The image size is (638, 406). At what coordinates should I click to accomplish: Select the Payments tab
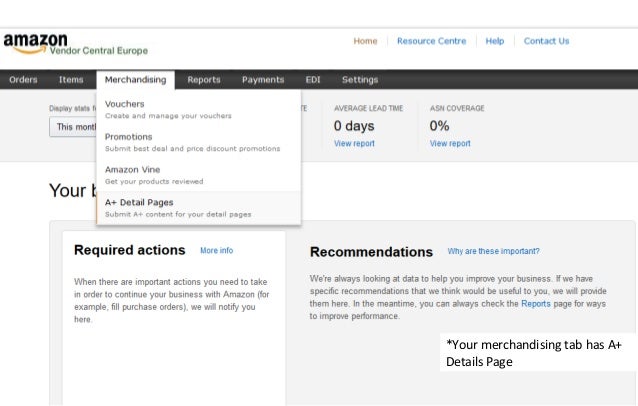tap(263, 80)
